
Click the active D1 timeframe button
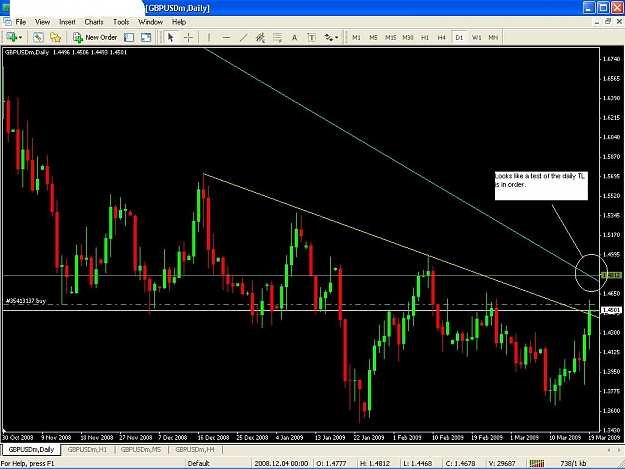coord(459,37)
